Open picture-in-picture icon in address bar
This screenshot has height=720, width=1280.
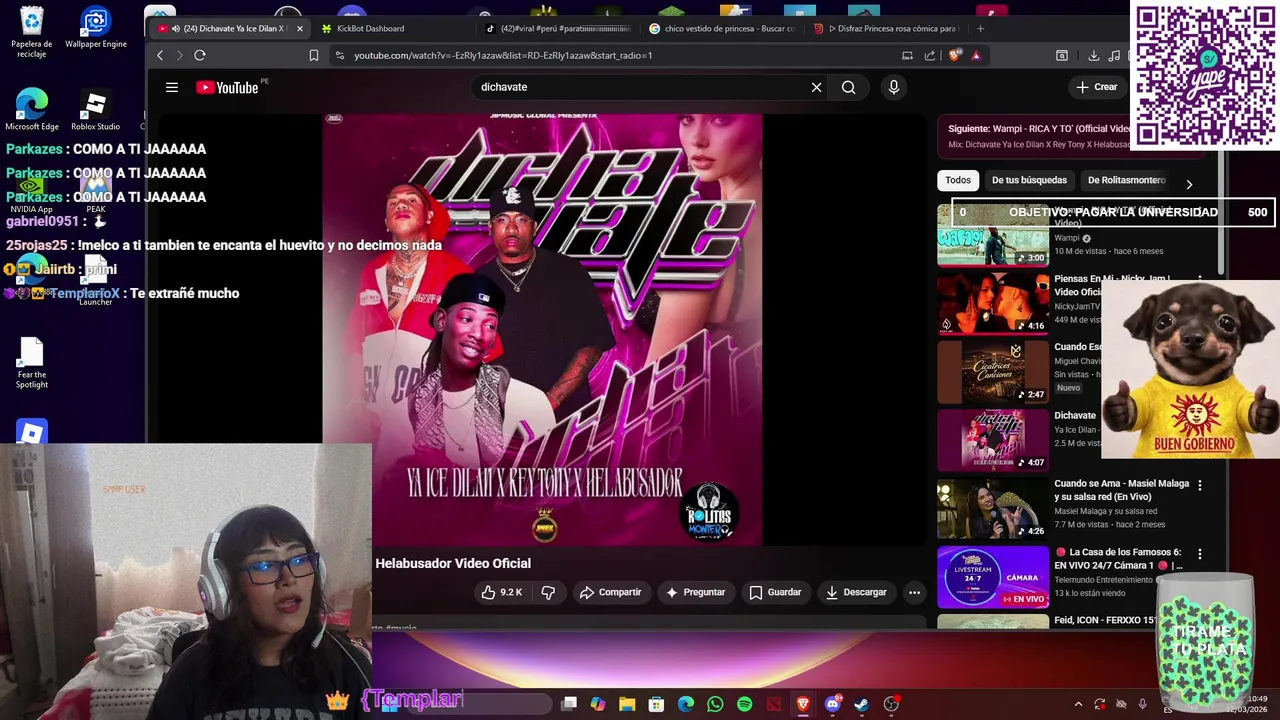click(907, 56)
